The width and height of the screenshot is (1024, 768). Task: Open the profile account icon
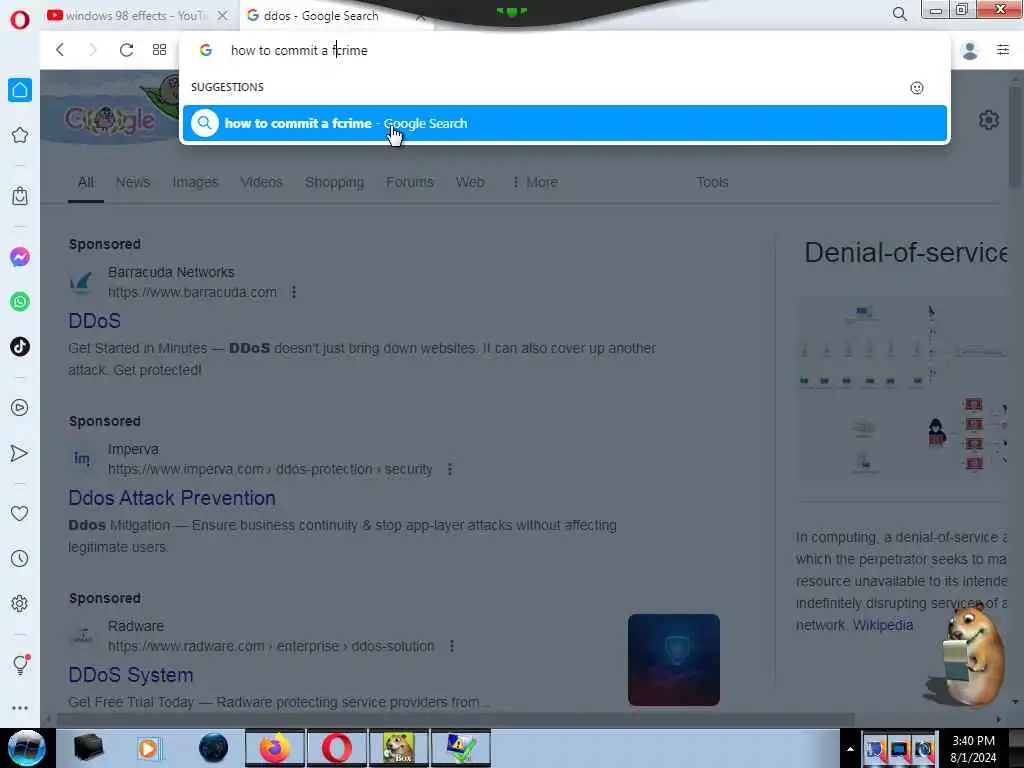[x=970, y=50]
